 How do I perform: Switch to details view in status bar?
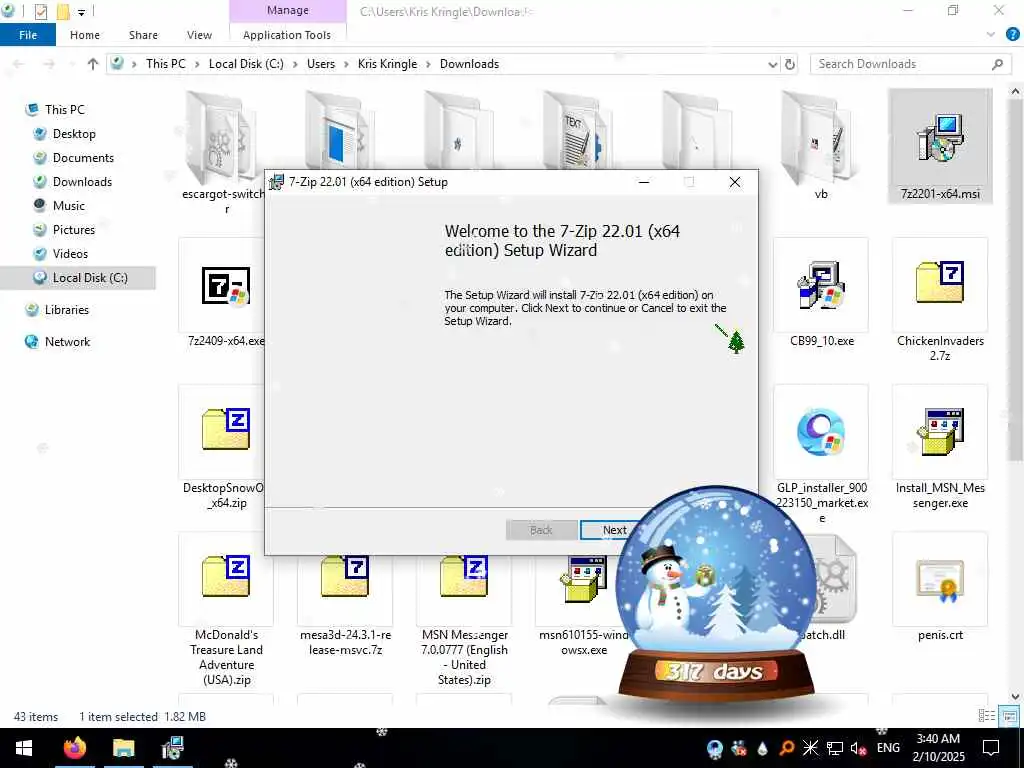coord(987,716)
